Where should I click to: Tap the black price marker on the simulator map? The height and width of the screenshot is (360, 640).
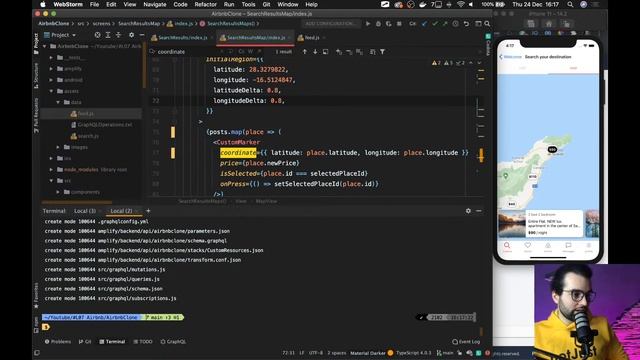coord(552,149)
